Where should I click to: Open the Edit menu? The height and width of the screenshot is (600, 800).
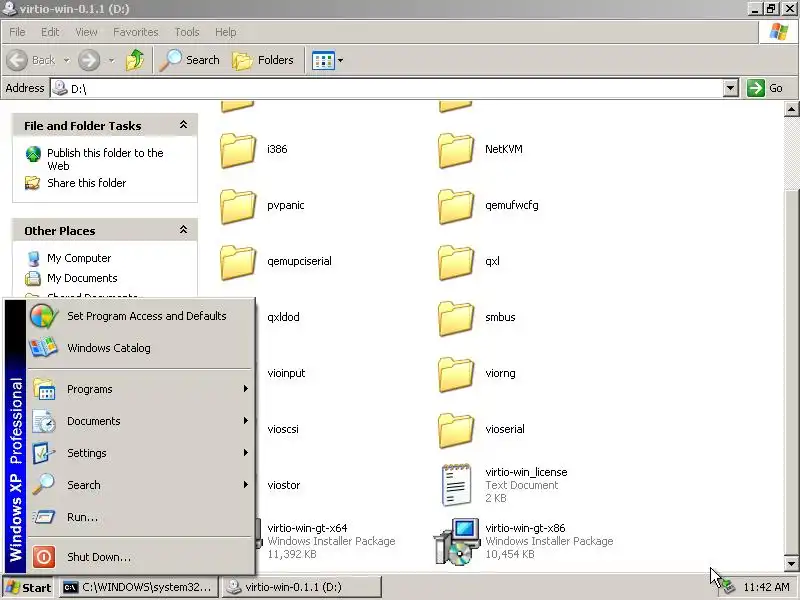[50, 32]
